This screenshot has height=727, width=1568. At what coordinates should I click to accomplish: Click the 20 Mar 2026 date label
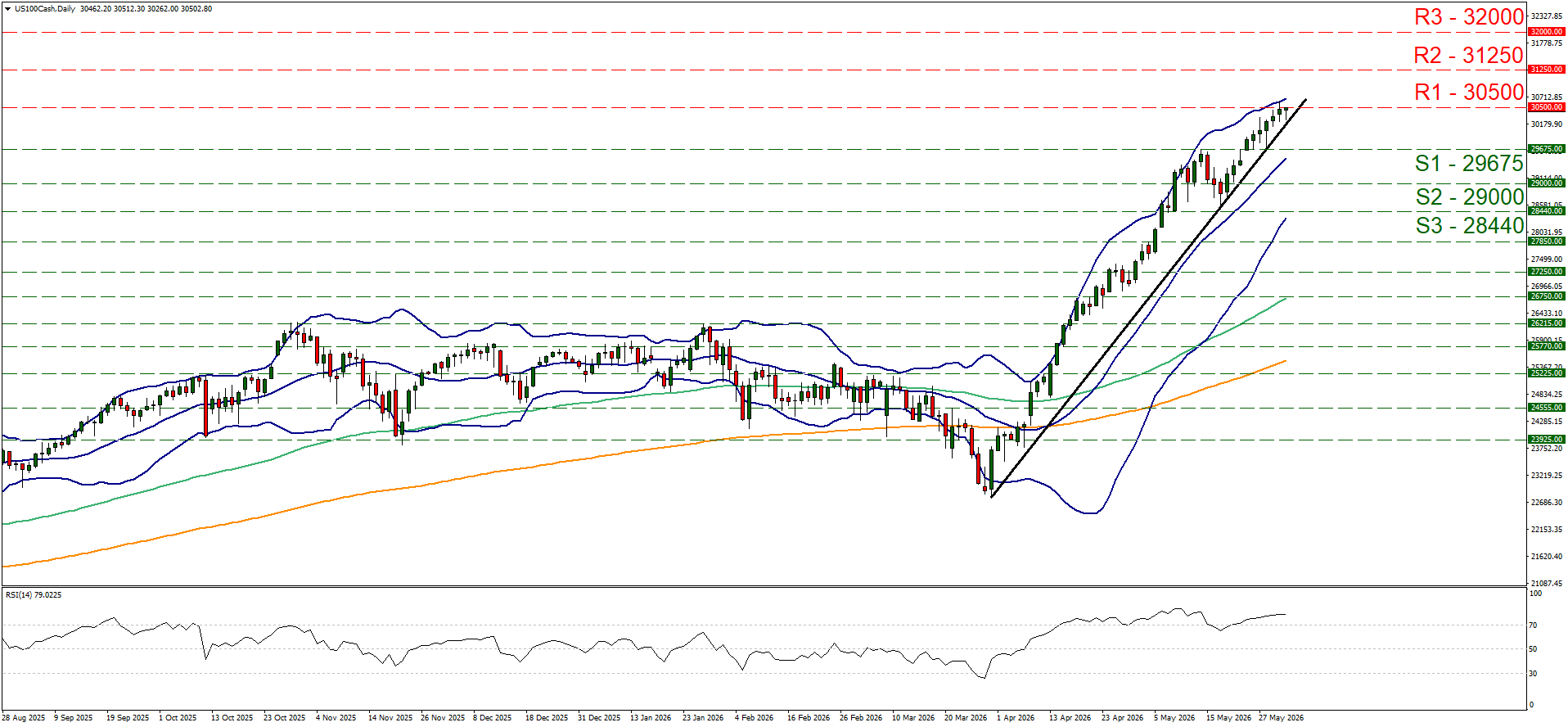pos(966,718)
